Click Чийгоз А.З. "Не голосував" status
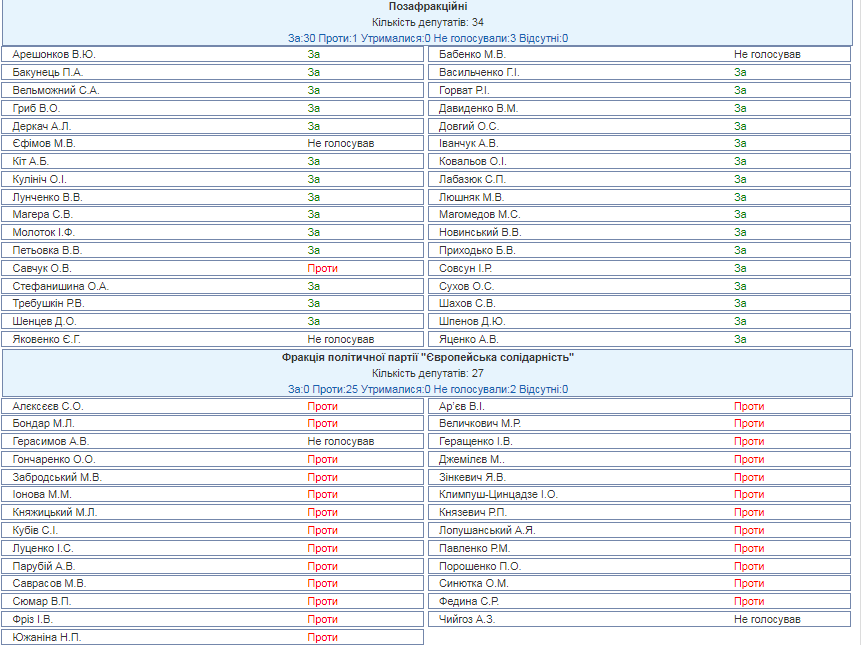861x645 pixels. point(766,619)
